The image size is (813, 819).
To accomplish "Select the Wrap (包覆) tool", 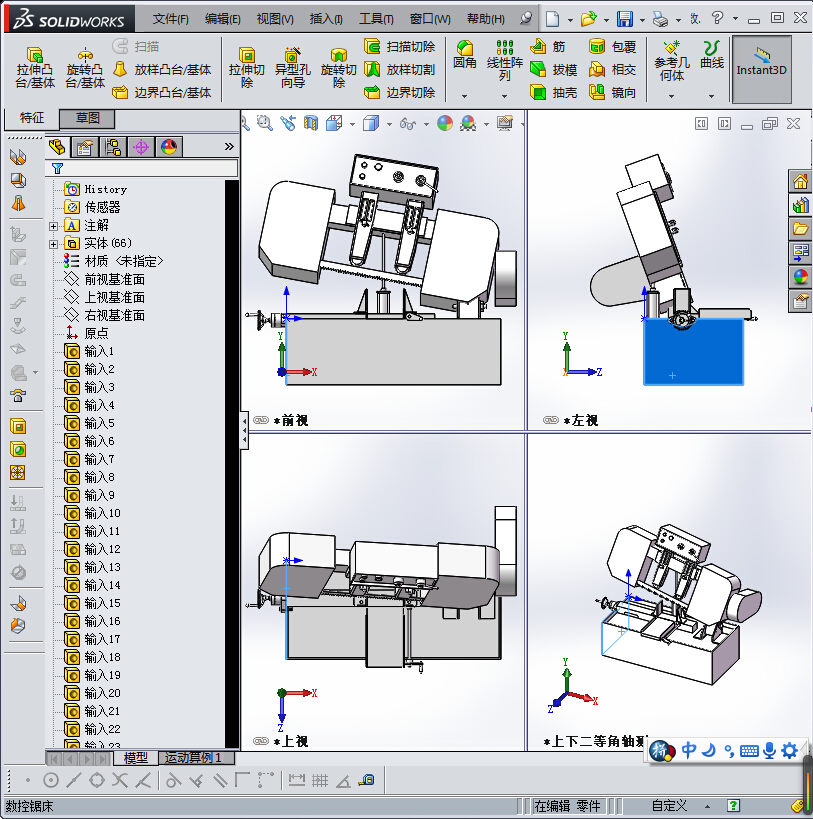I will (x=612, y=46).
